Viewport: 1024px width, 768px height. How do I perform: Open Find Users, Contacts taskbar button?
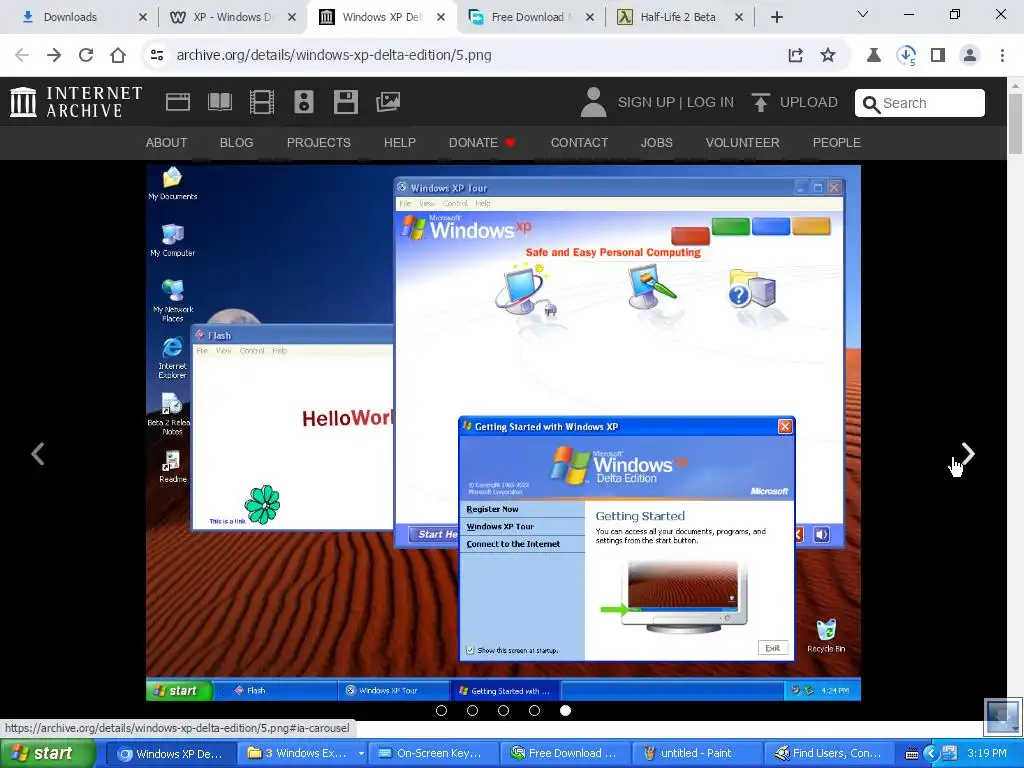[x=828, y=754]
